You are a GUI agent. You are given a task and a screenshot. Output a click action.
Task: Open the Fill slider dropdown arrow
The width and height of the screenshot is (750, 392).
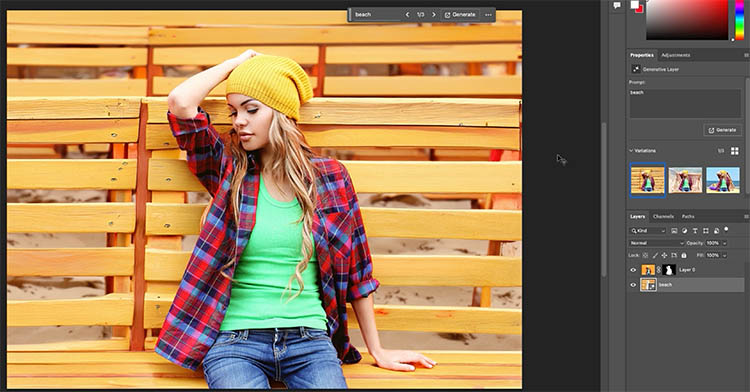pos(725,255)
